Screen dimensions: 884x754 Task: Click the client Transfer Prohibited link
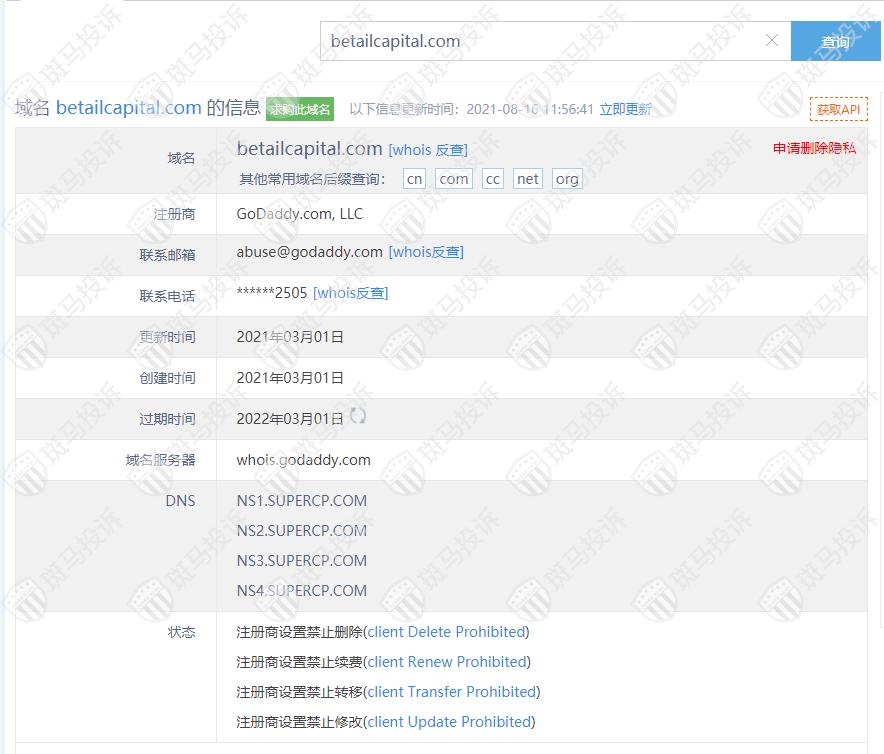click(452, 692)
